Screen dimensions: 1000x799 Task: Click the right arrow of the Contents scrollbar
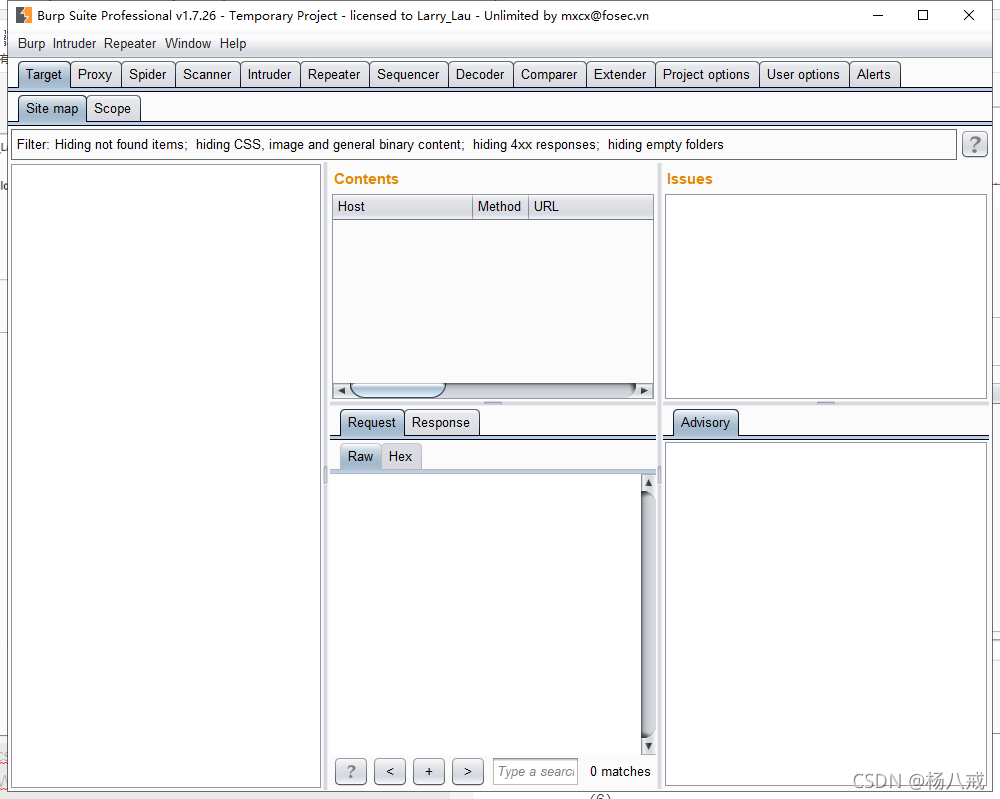click(x=645, y=390)
